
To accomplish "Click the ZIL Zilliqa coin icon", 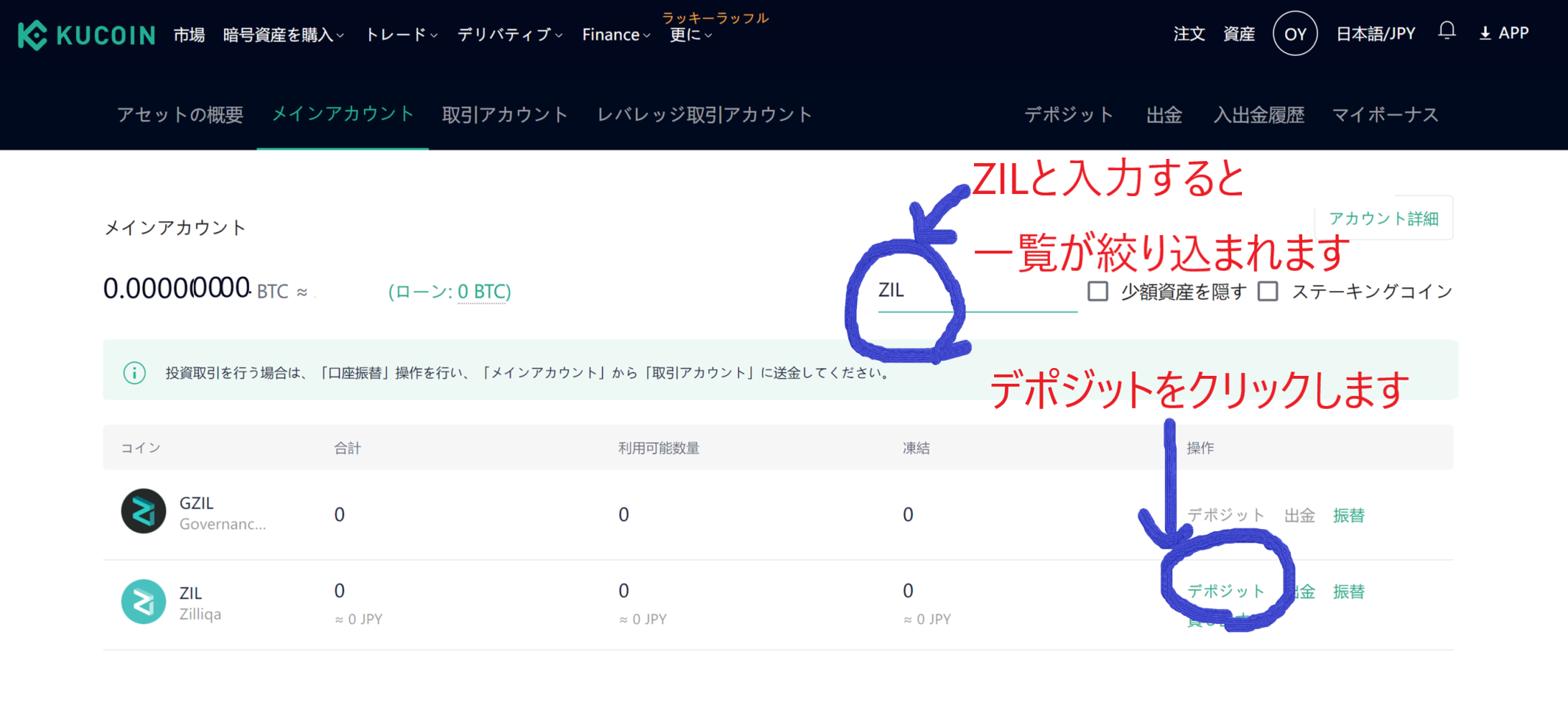I will (144, 602).
